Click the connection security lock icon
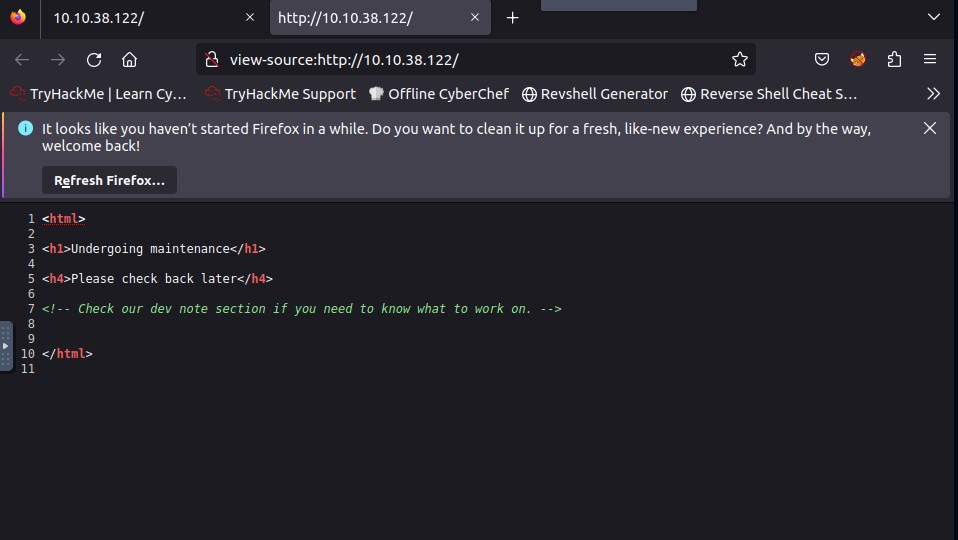 212,60
